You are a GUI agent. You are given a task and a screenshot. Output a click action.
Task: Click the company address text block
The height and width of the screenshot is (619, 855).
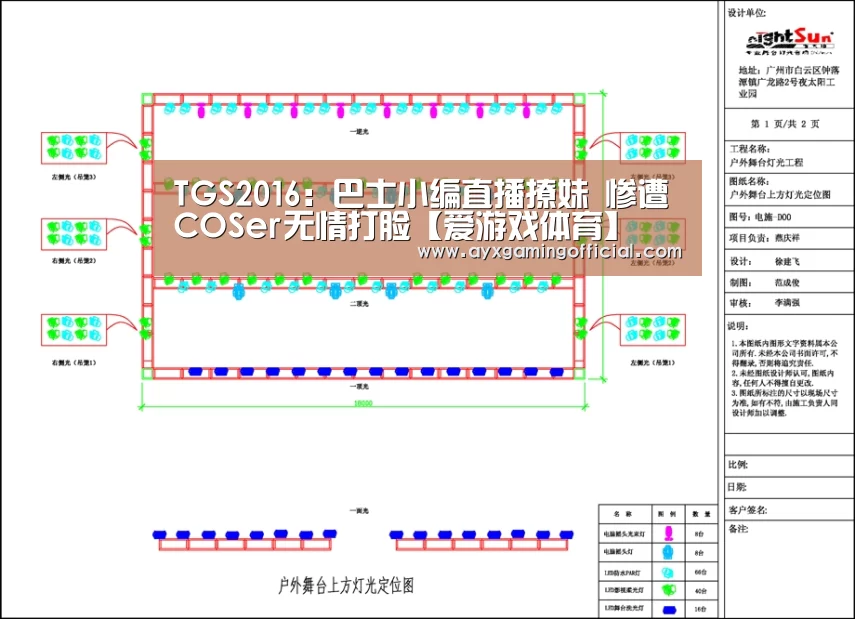point(788,82)
